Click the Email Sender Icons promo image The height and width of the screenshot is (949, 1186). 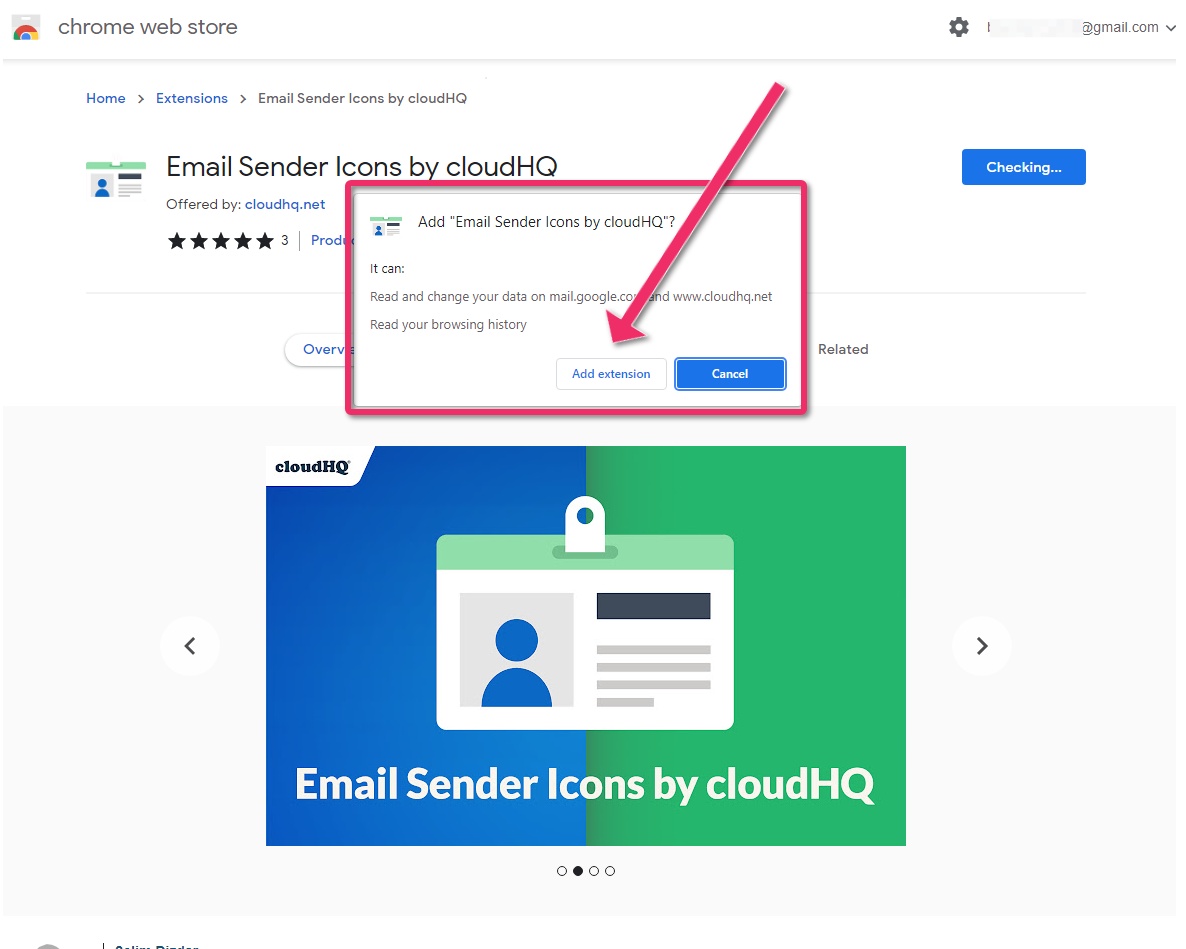[x=585, y=646]
